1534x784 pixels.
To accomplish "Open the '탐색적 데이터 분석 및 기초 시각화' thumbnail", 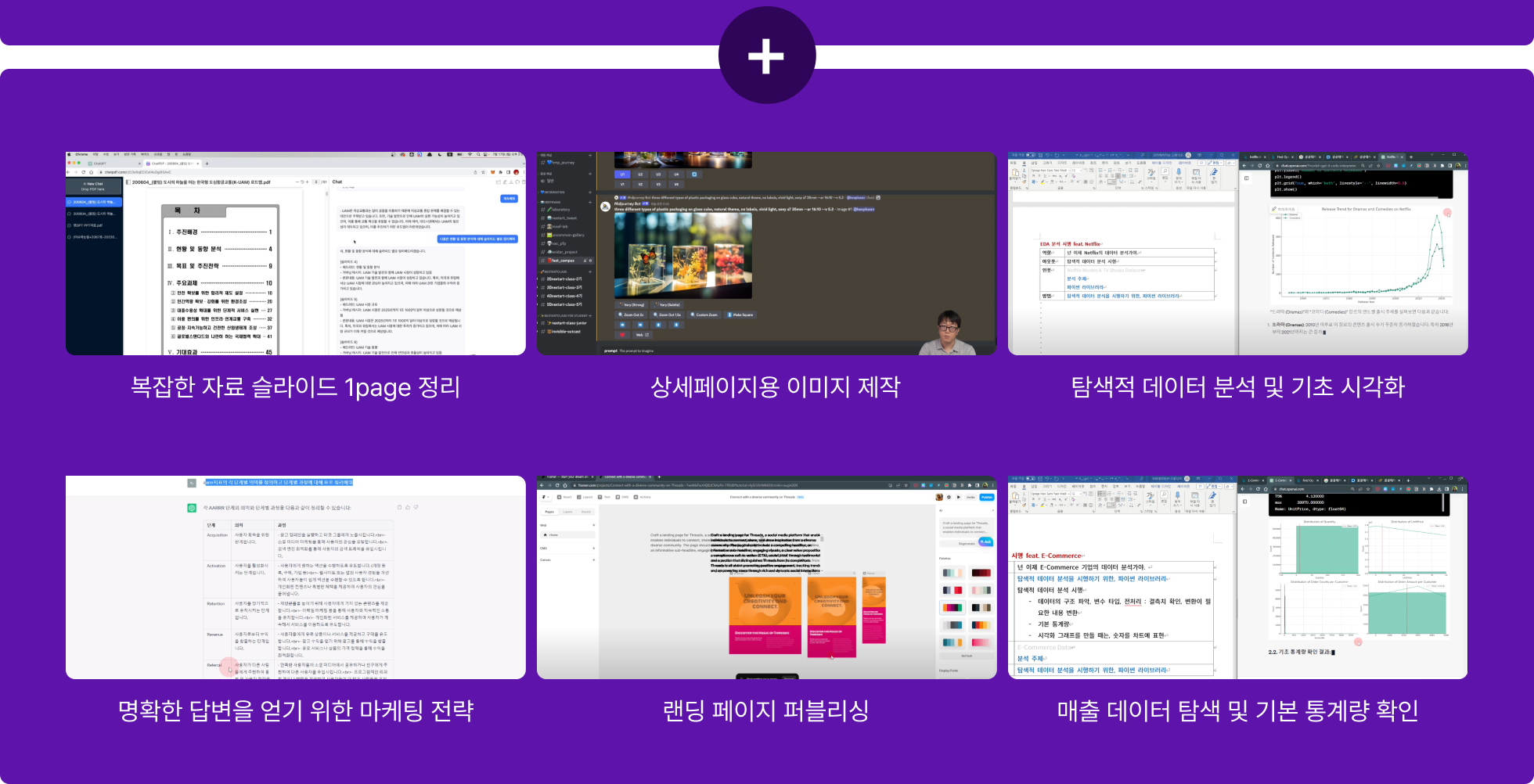I will [1238, 254].
